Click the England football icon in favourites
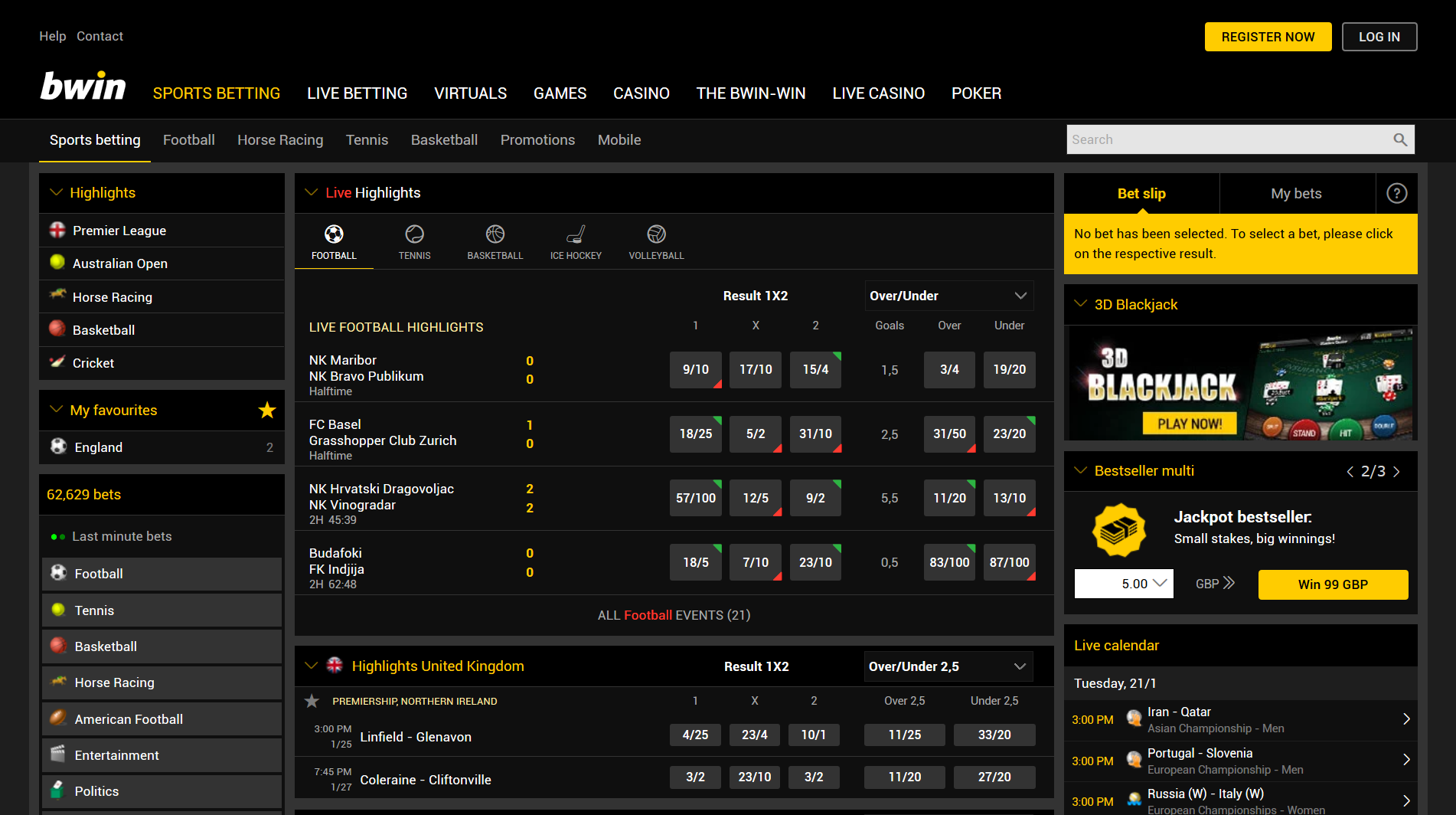The height and width of the screenshot is (815, 1456). click(x=58, y=446)
